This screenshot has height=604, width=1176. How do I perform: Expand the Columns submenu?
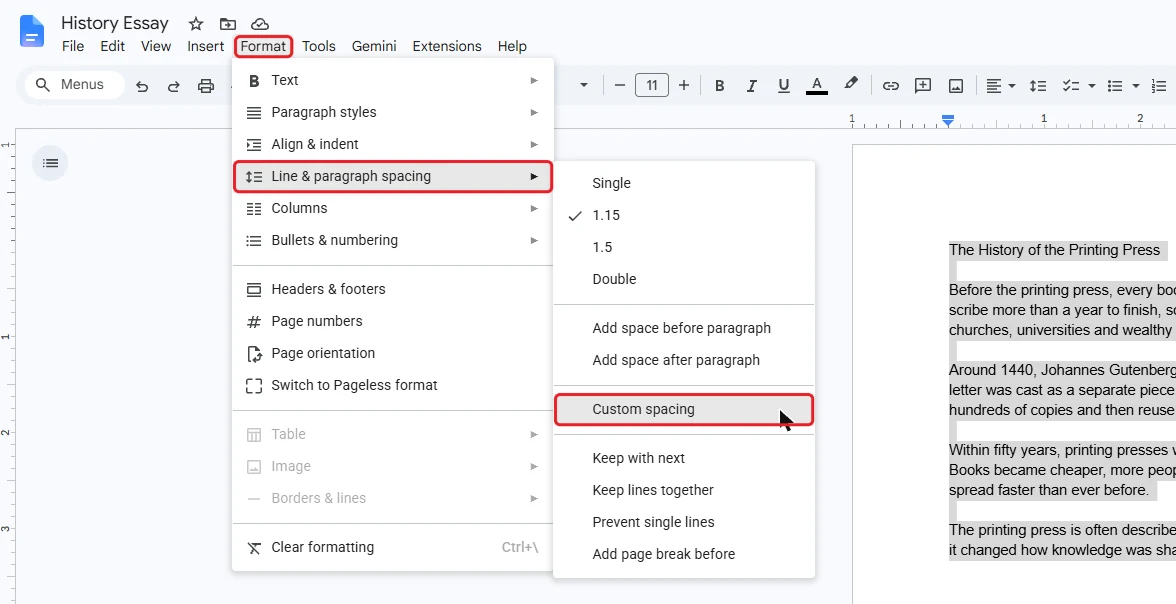pyautogui.click(x=393, y=209)
